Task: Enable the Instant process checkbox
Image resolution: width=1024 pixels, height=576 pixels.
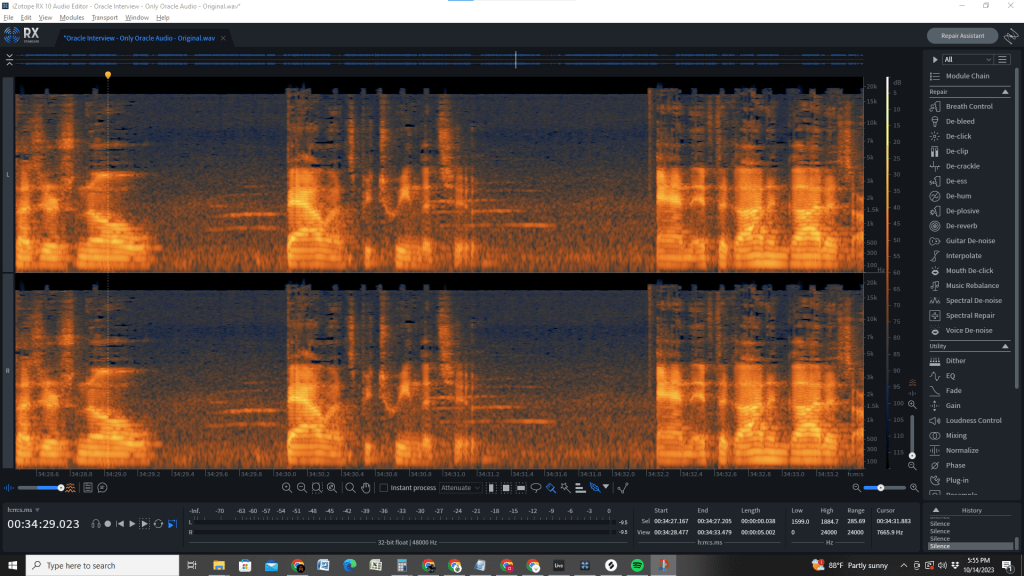Action: coord(384,488)
